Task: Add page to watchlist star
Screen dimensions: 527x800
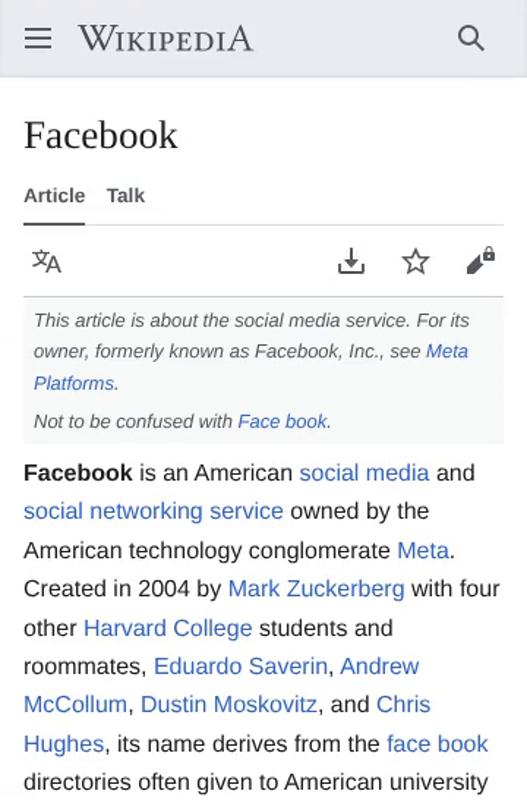Action: click(416, 261)
